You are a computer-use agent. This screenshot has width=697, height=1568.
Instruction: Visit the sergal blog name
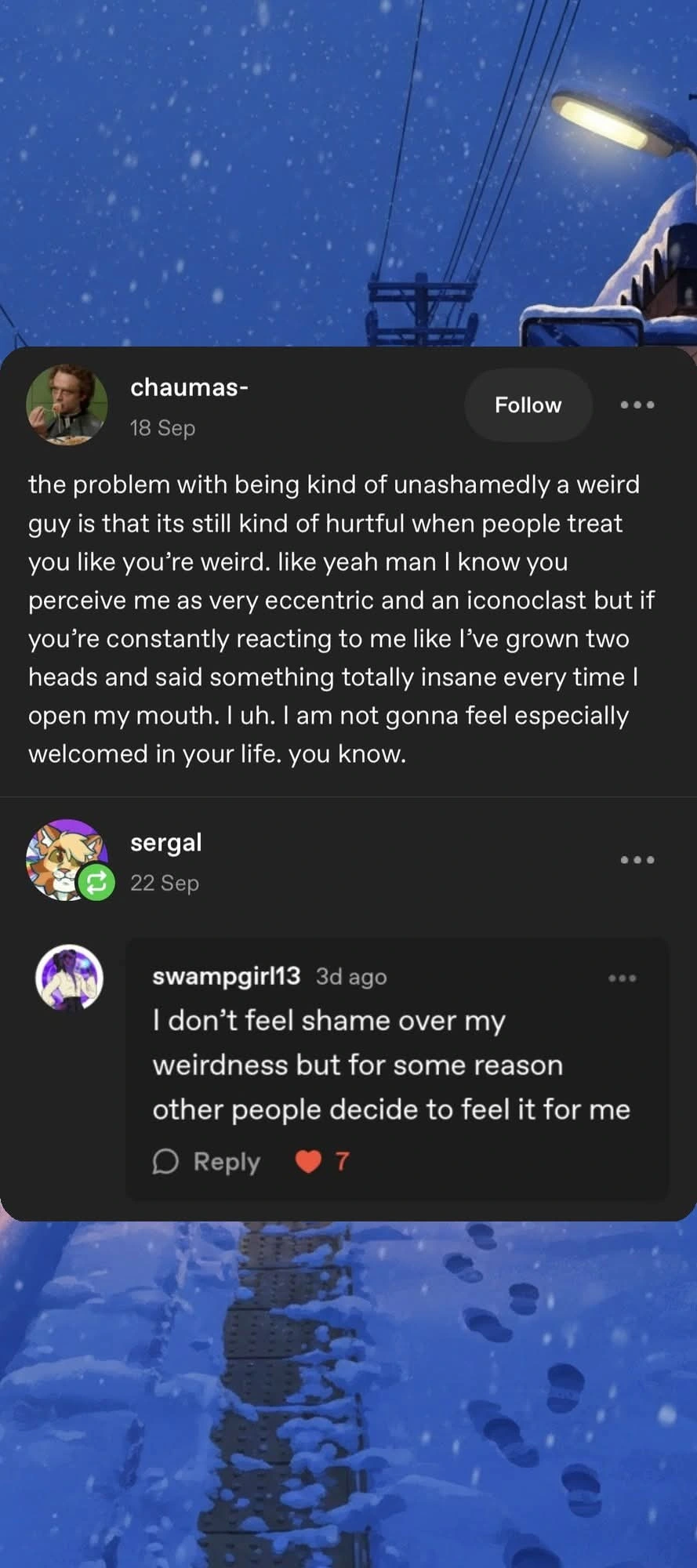(x=166, y=843)
